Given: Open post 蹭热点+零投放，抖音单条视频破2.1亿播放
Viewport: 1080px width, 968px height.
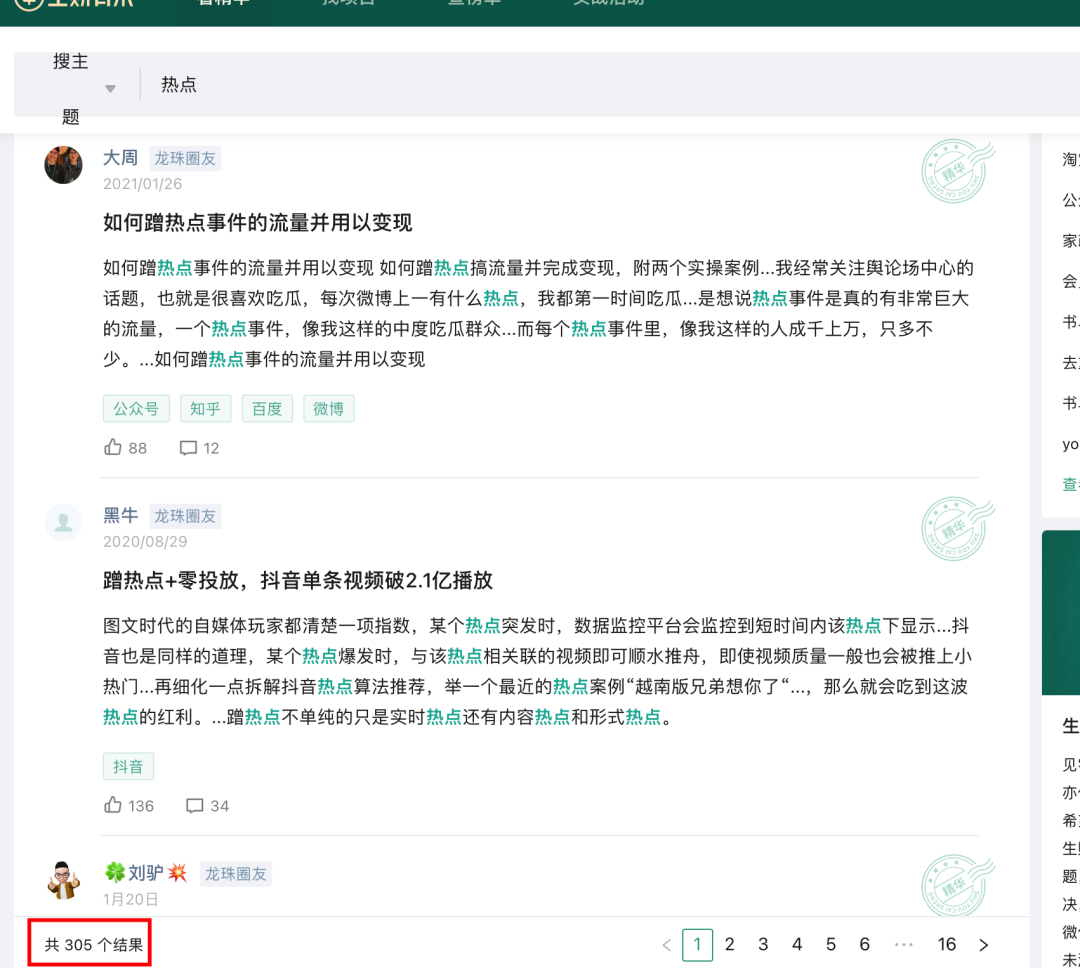Looking at the screenshot, I should click(x=298, y=580).
